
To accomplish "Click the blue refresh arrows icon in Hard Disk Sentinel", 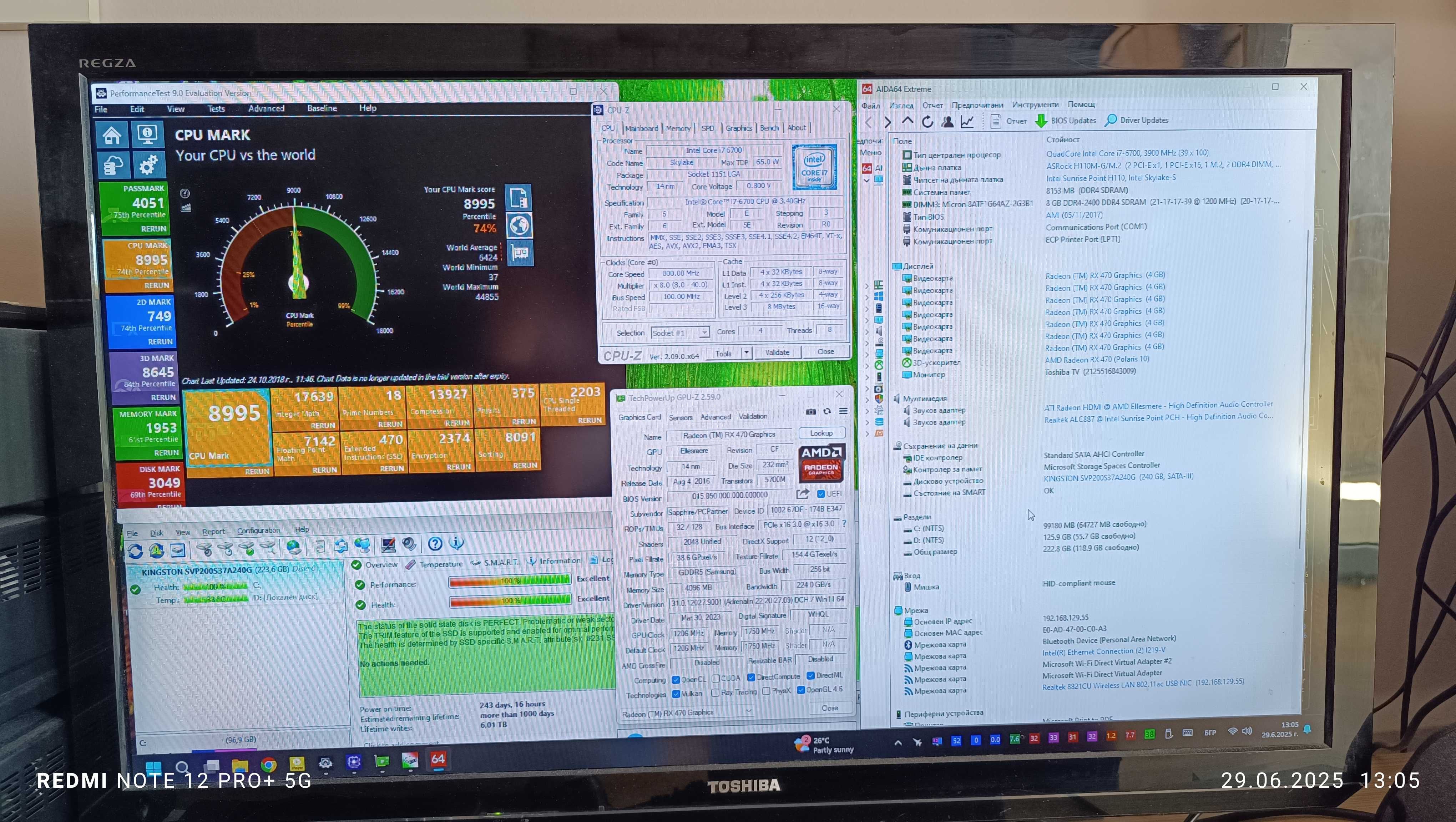I will (135, 552).
